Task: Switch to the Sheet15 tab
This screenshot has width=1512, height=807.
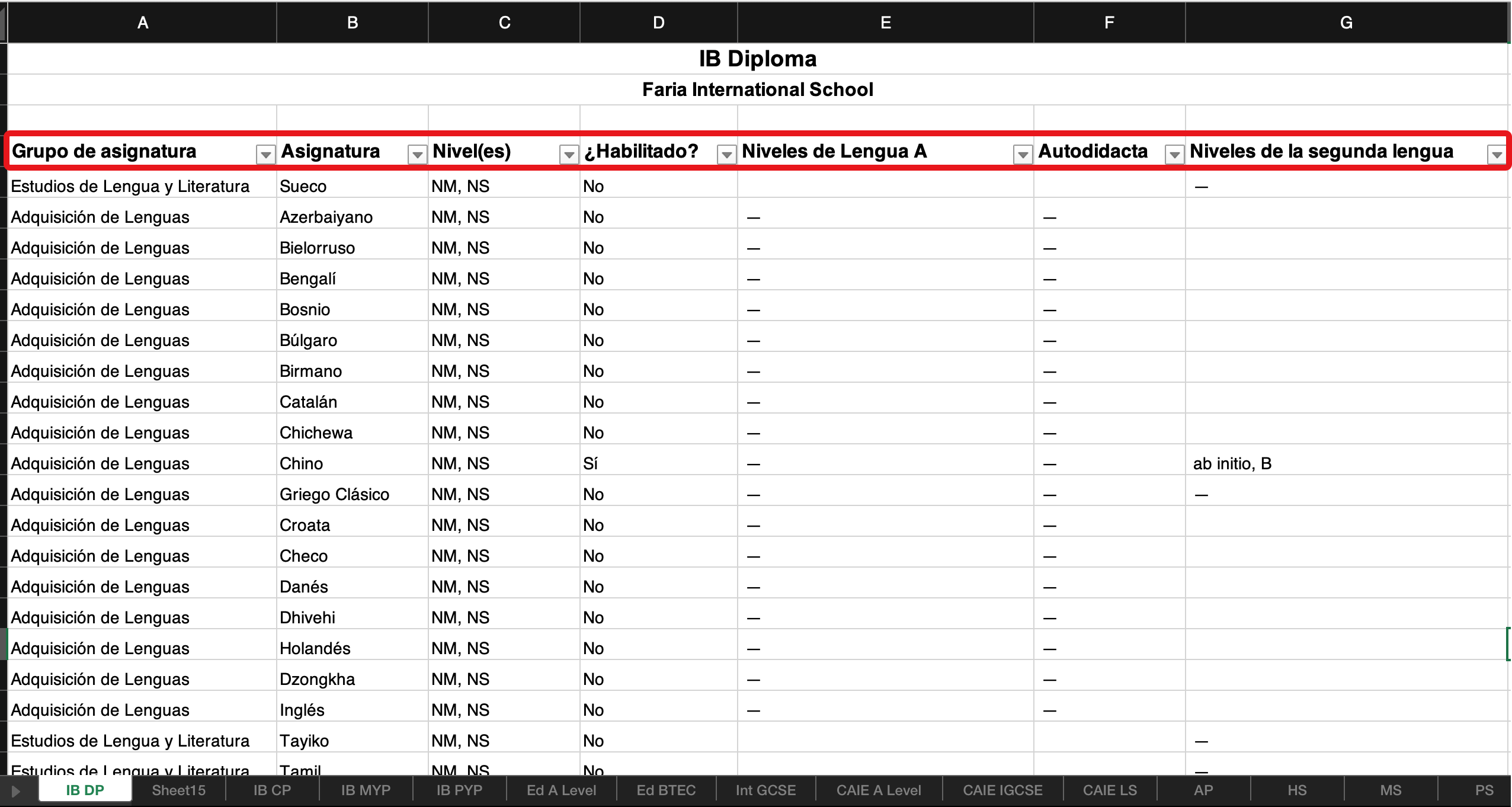Action: click(x=178, y=790)
